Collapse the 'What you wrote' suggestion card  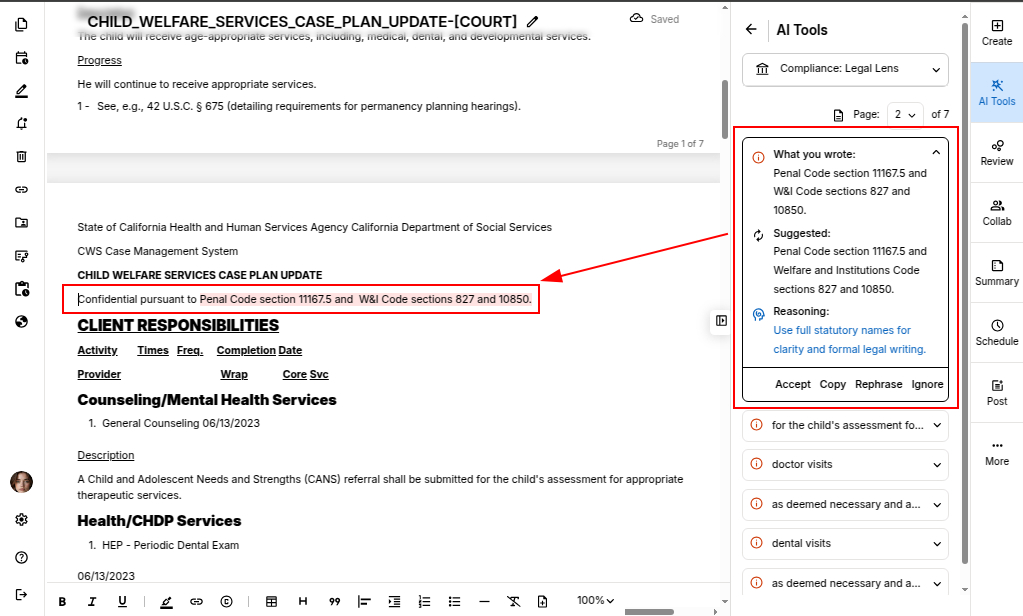tap(936, 153)
